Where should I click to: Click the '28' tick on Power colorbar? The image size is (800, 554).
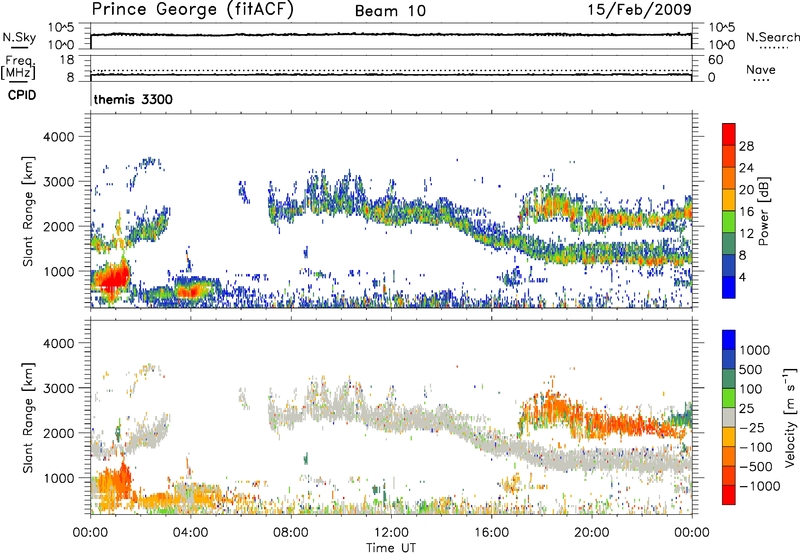coord(746,146)
